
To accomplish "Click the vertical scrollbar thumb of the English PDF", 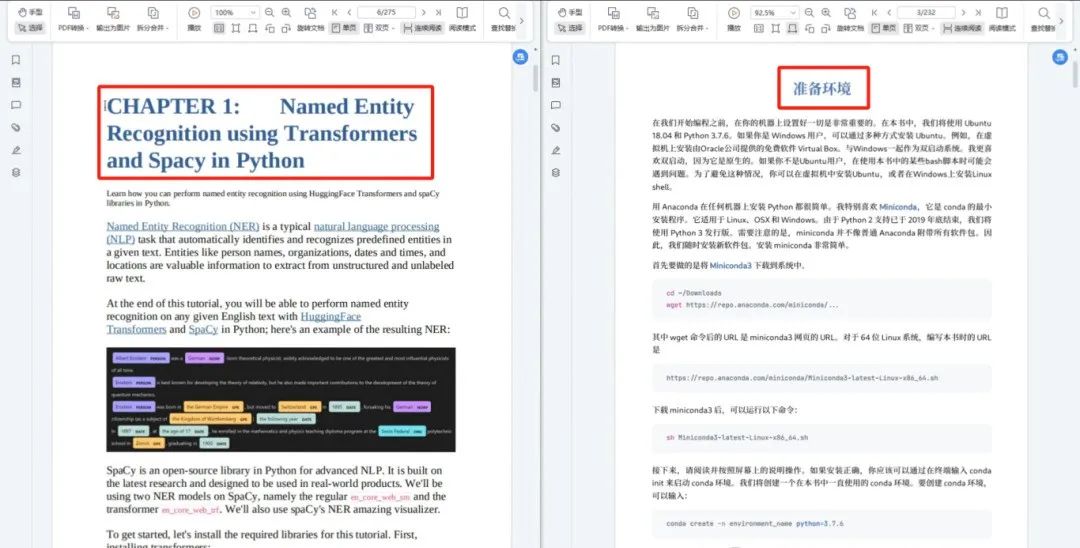I will pos(535,78).
